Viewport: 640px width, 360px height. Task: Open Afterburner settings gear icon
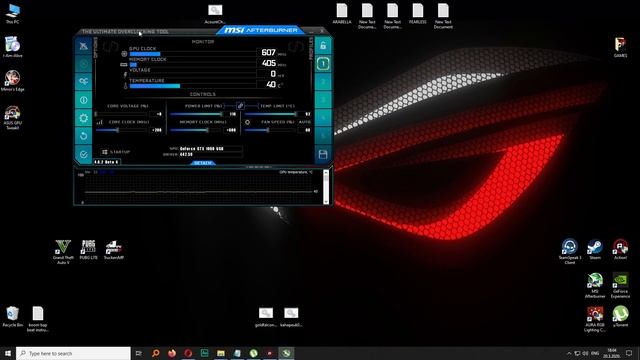pos(83,118)
